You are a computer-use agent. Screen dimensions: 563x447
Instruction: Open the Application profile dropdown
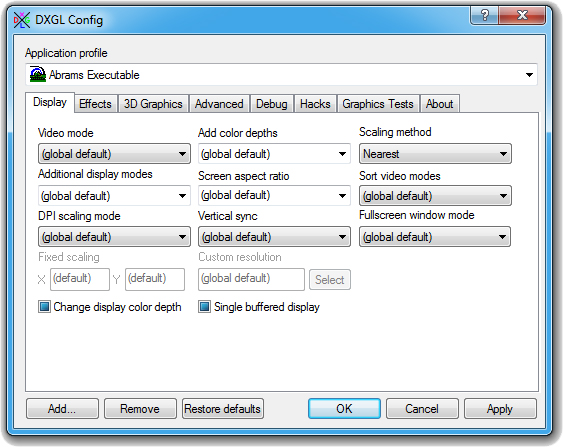point(281,75)
